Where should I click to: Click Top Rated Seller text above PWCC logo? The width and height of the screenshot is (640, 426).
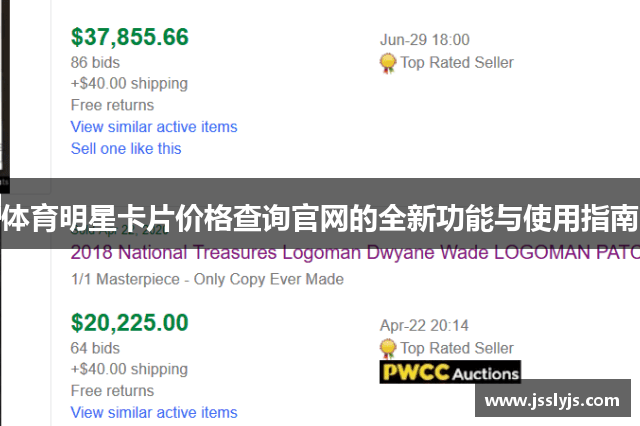click(457, 348)
